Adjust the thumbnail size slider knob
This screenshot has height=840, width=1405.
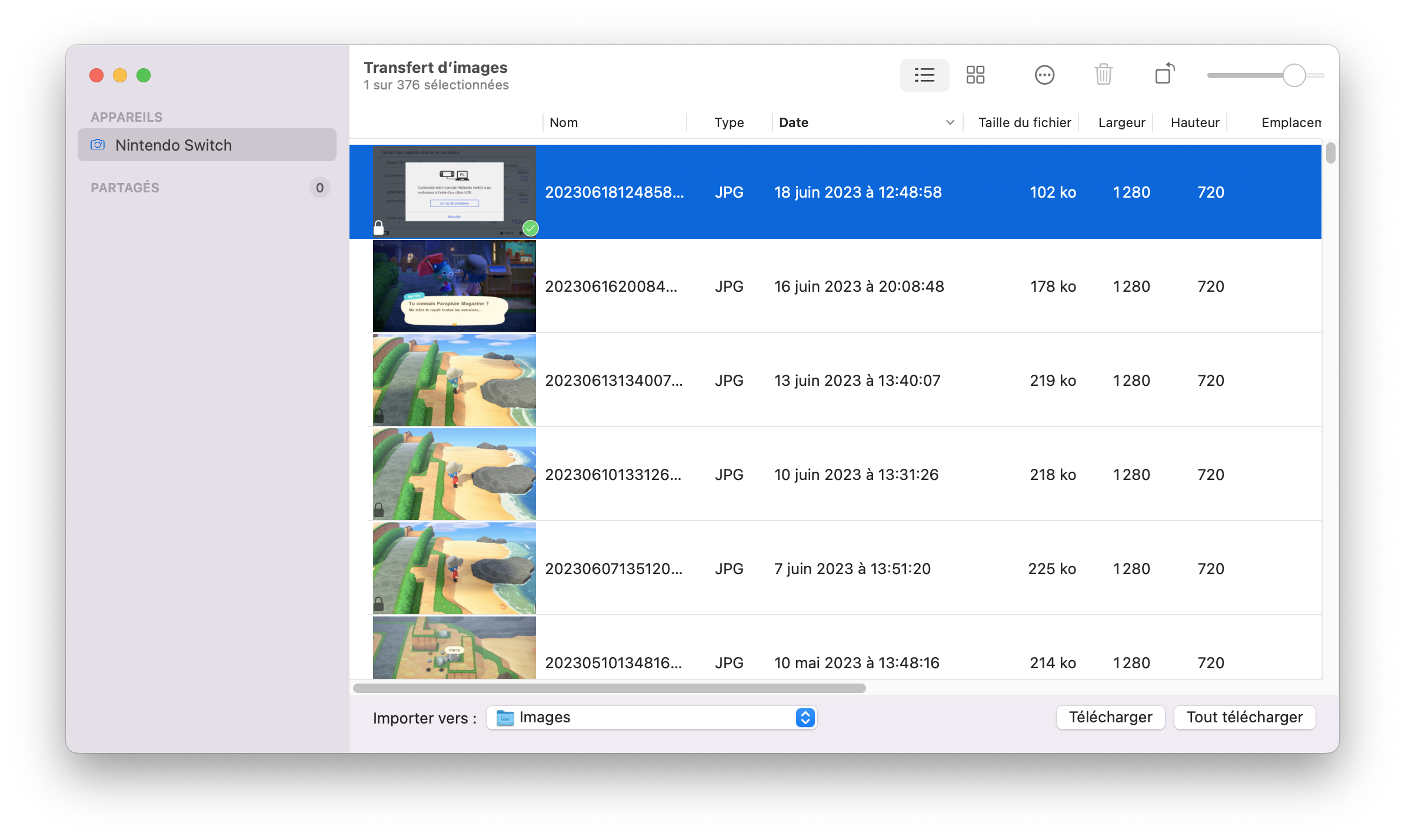pos(1294,75)
